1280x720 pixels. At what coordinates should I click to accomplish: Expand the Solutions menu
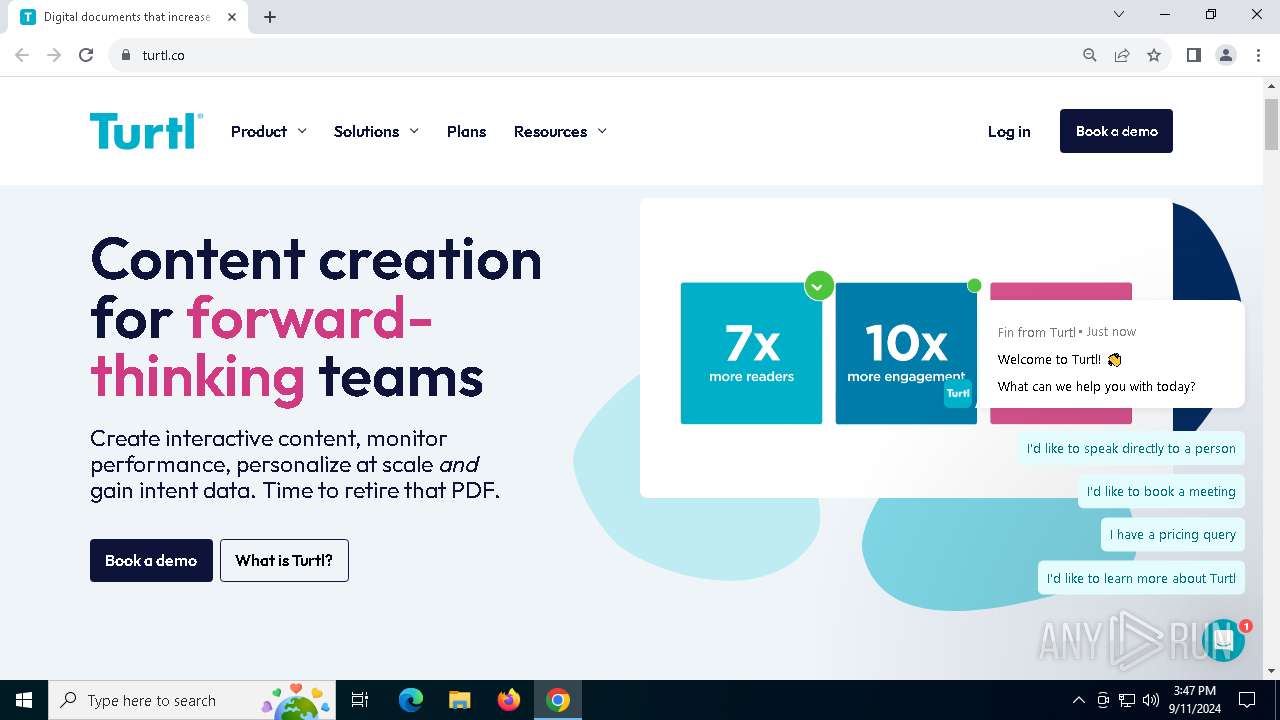click(377, 131)
